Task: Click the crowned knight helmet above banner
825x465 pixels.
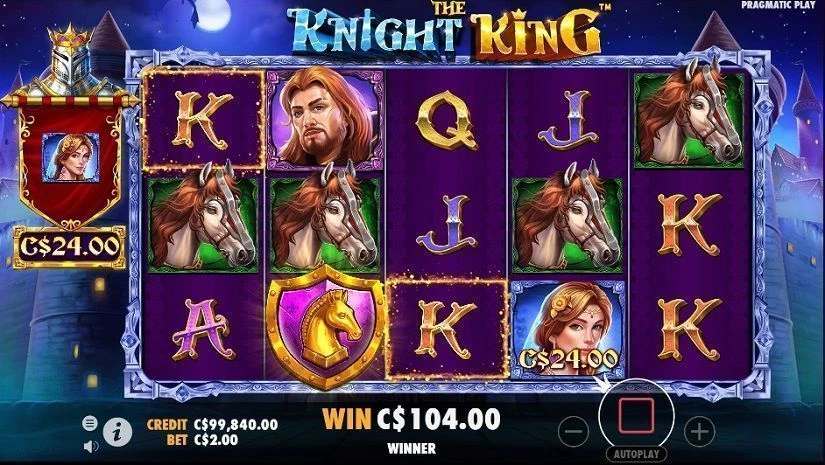Action: (70, 60)
